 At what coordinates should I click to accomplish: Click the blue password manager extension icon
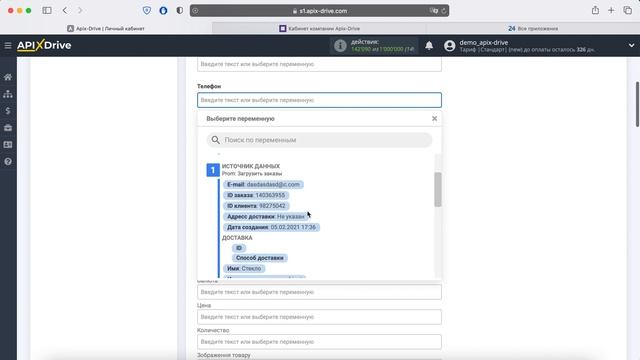[x=163, y=11]
